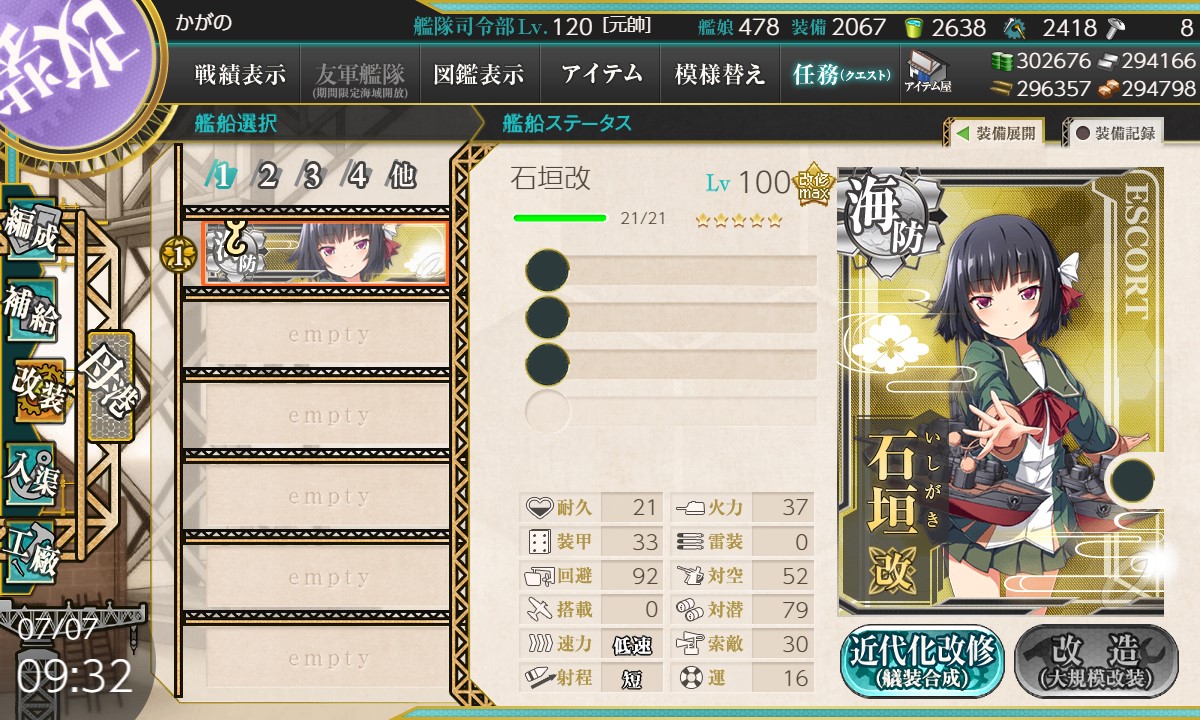This screenshot has height=720, width=1200.
Task: Switch to fleet 2 tab
Action: [x=267, y=177]
